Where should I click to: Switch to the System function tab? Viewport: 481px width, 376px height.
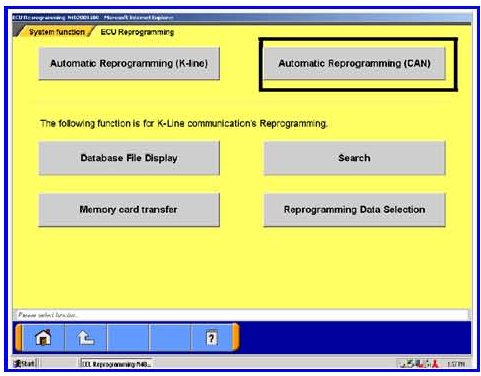click(56, 32)
